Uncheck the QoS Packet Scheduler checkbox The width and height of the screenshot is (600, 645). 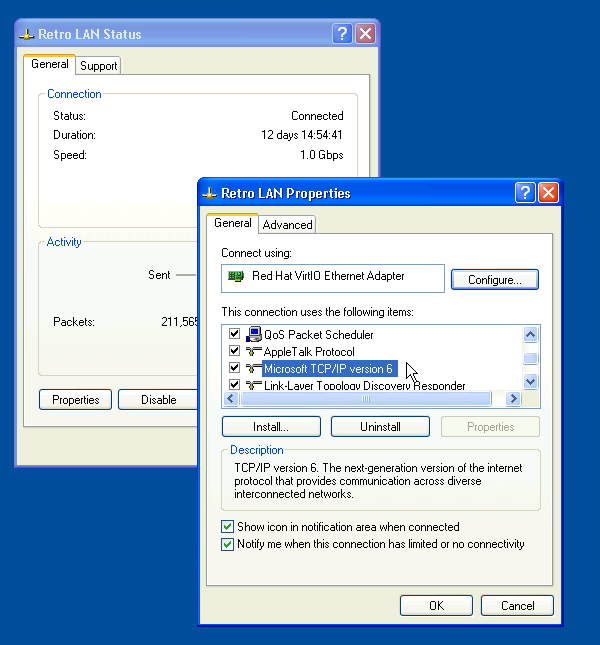(234, 335)
